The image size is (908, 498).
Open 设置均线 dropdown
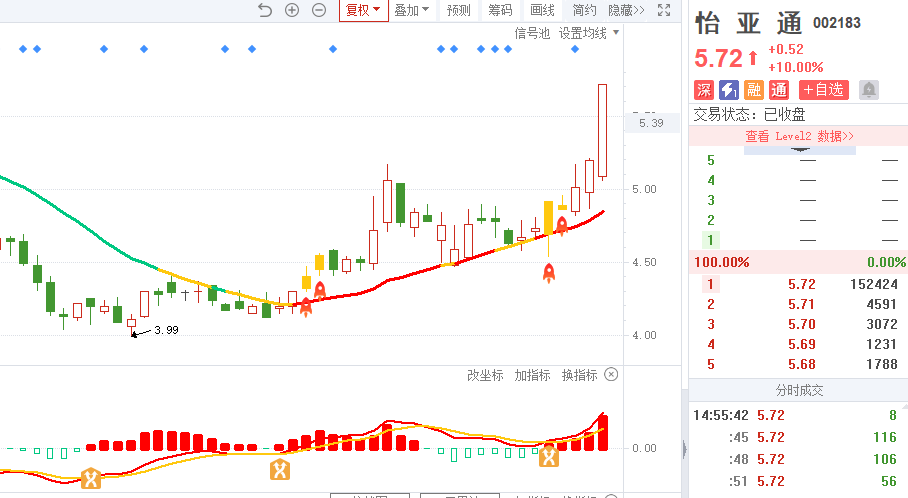click(x=588, y=34)
